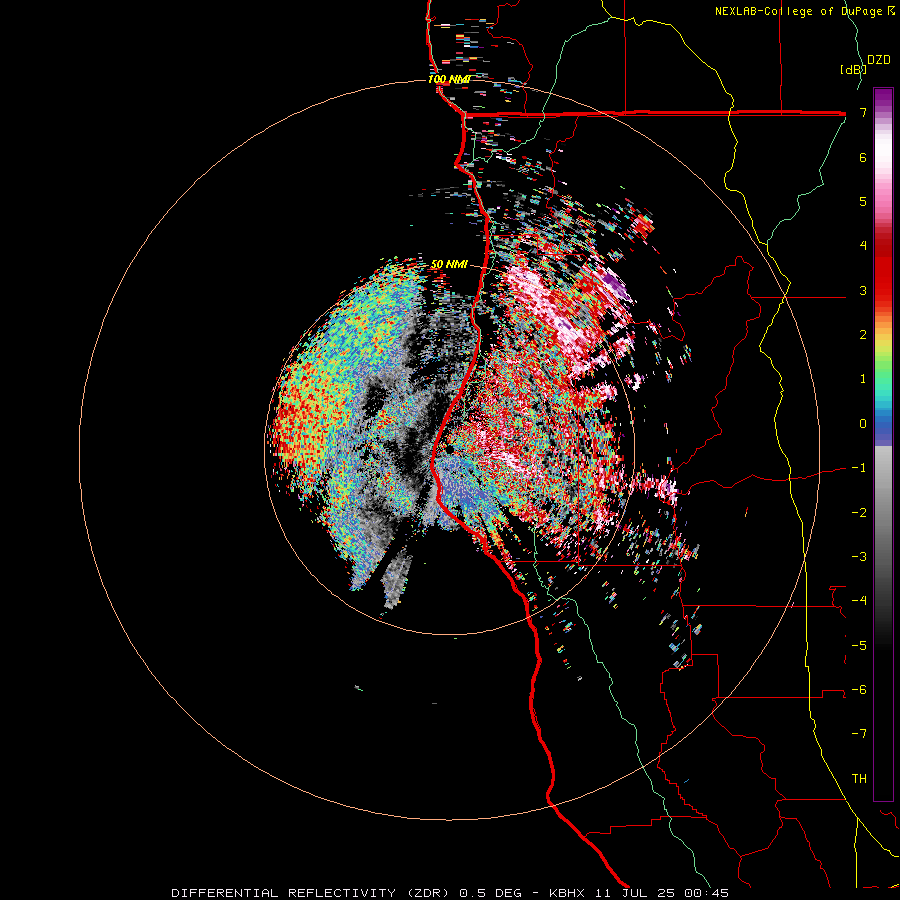Click the KBHX radar site identifier
The height and width of the screenshot is (900, 900).
coord(567,893)
